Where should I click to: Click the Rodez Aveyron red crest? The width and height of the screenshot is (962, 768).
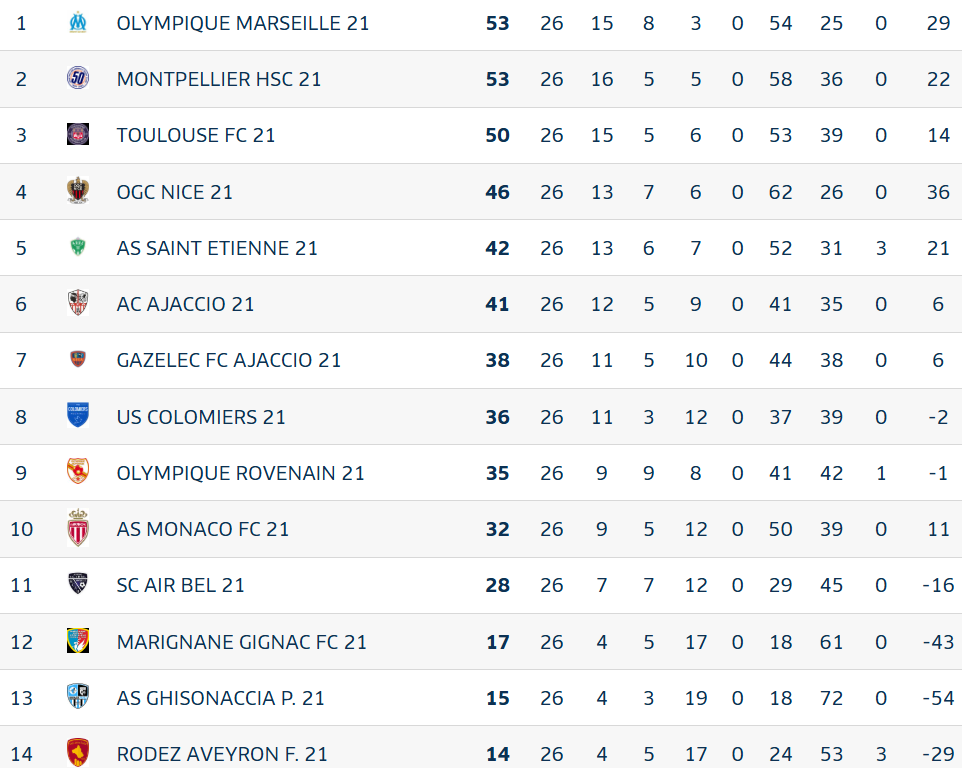coord(78,753)
